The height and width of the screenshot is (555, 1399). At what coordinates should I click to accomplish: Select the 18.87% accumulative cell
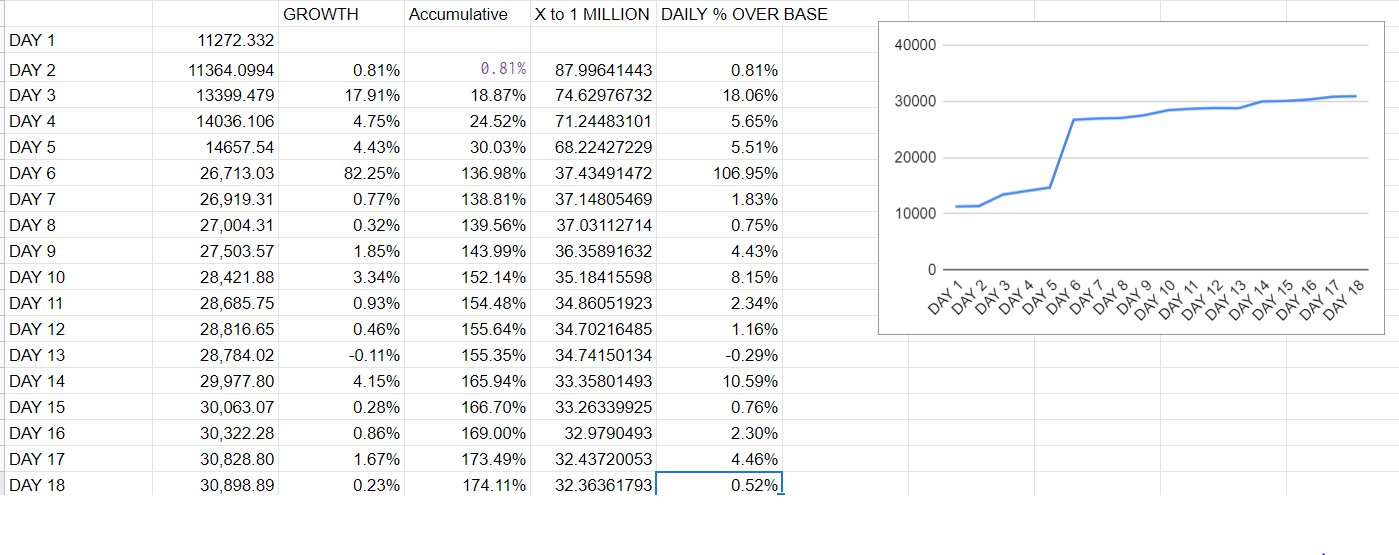(x=467, y=95)
